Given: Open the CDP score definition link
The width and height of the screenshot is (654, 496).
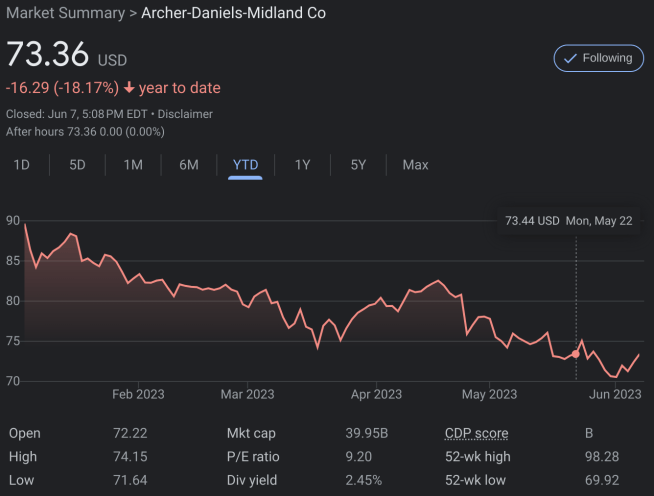Looking at the screenshot, I should pos(476,433).
